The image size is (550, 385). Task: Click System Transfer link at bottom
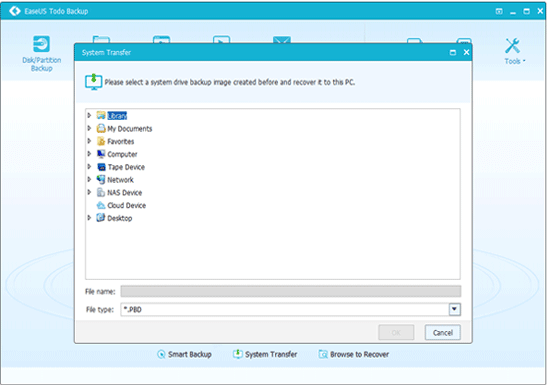point(271,354)
